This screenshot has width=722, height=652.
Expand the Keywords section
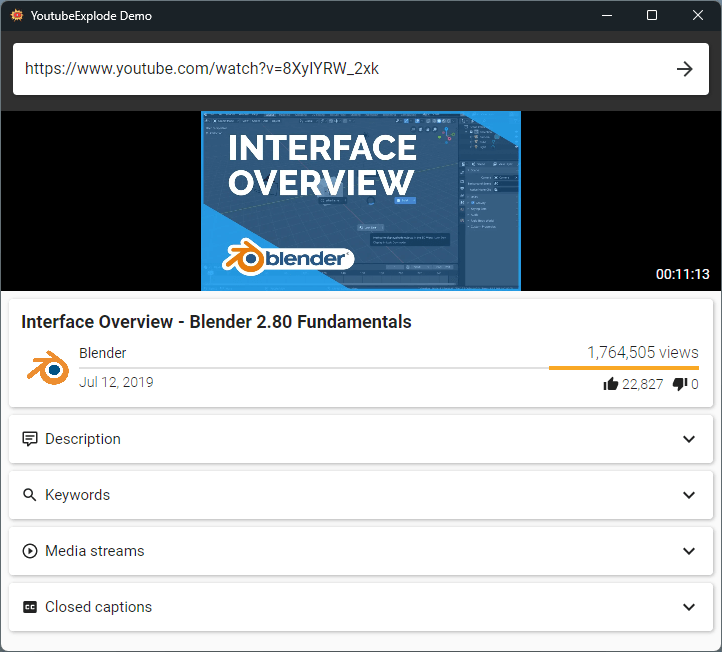pos(361,495)
